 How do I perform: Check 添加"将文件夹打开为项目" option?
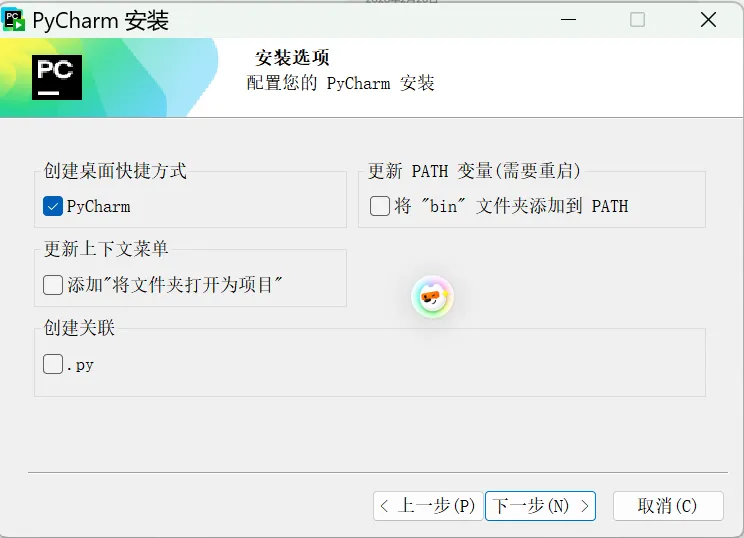point(53,285)
